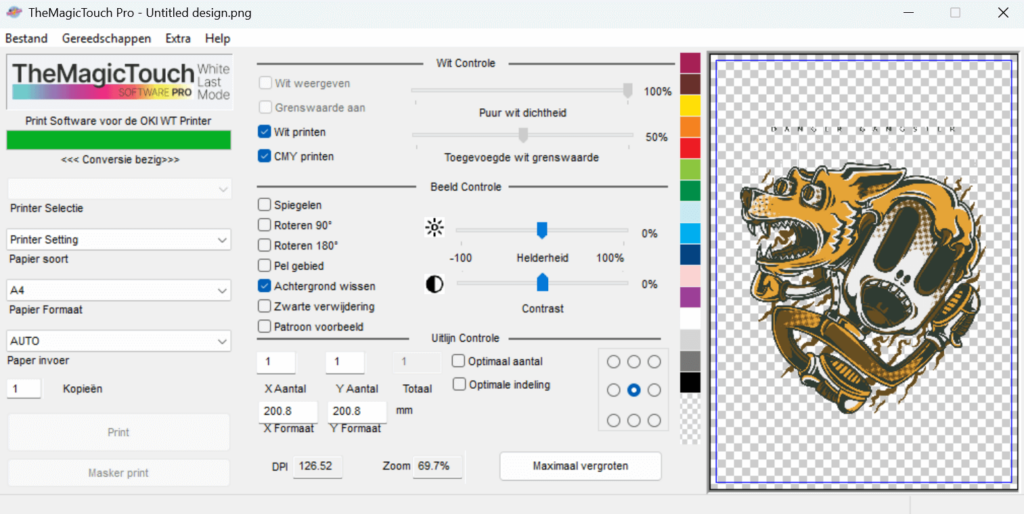Open the Help menu
The height and width of the screenshot is (514, 1024).
[217, 39]
